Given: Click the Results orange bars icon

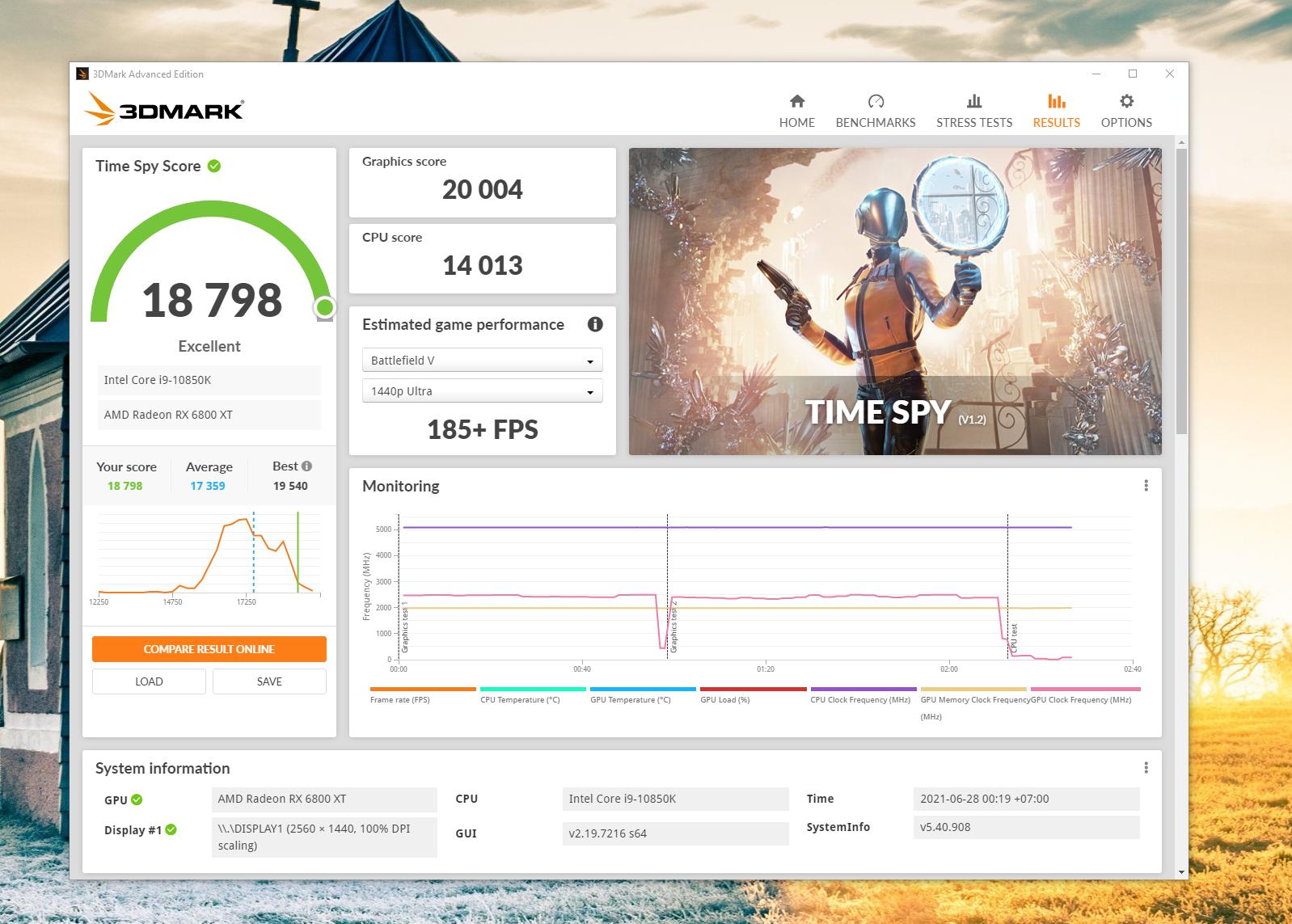Looking at the screenshot, I should tap(1056, 101).
